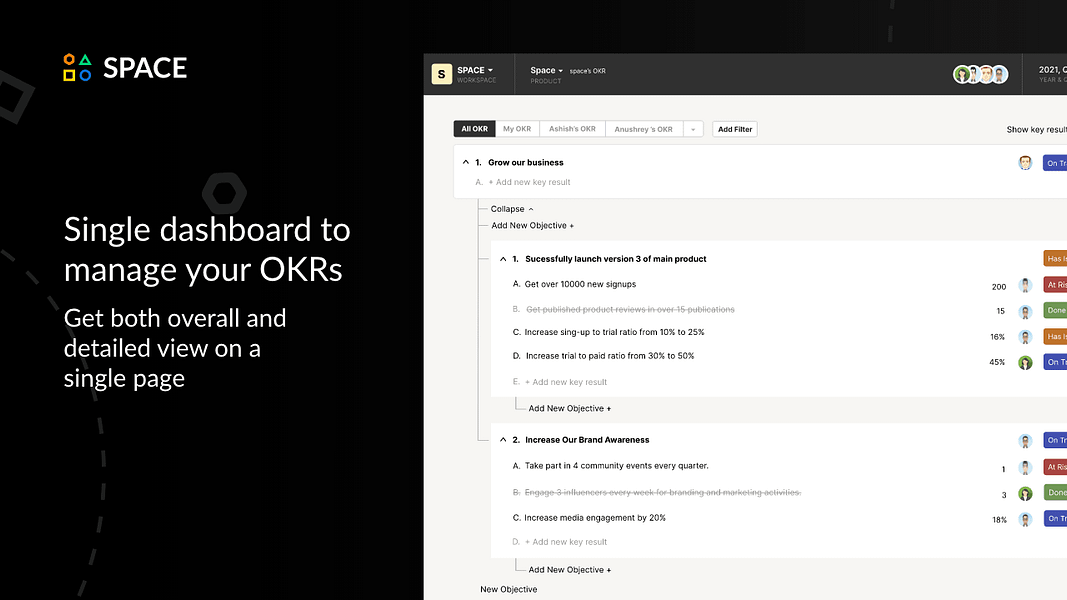Open the SPACE workspace switcher icon

(441, 73)
